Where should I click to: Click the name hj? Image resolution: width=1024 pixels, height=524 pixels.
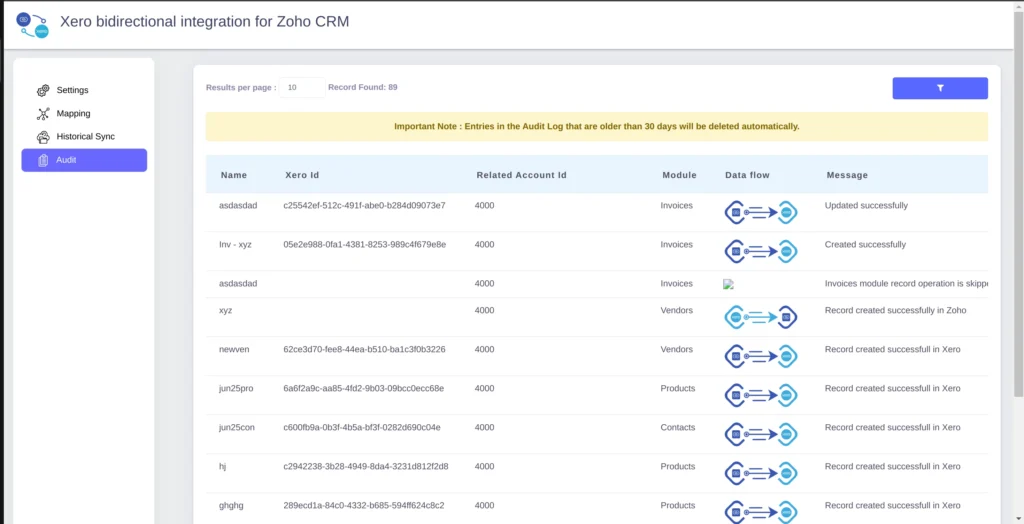coord(223,467)
